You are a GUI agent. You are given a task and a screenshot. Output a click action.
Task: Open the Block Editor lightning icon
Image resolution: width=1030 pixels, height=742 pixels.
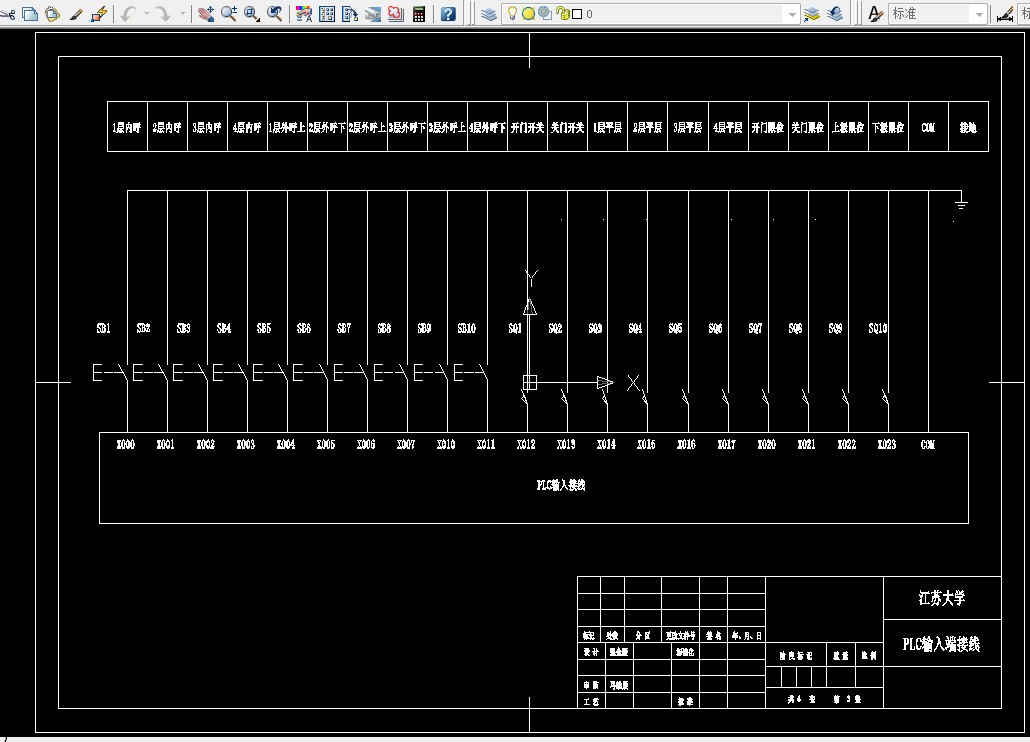click(x=99, y=13)
